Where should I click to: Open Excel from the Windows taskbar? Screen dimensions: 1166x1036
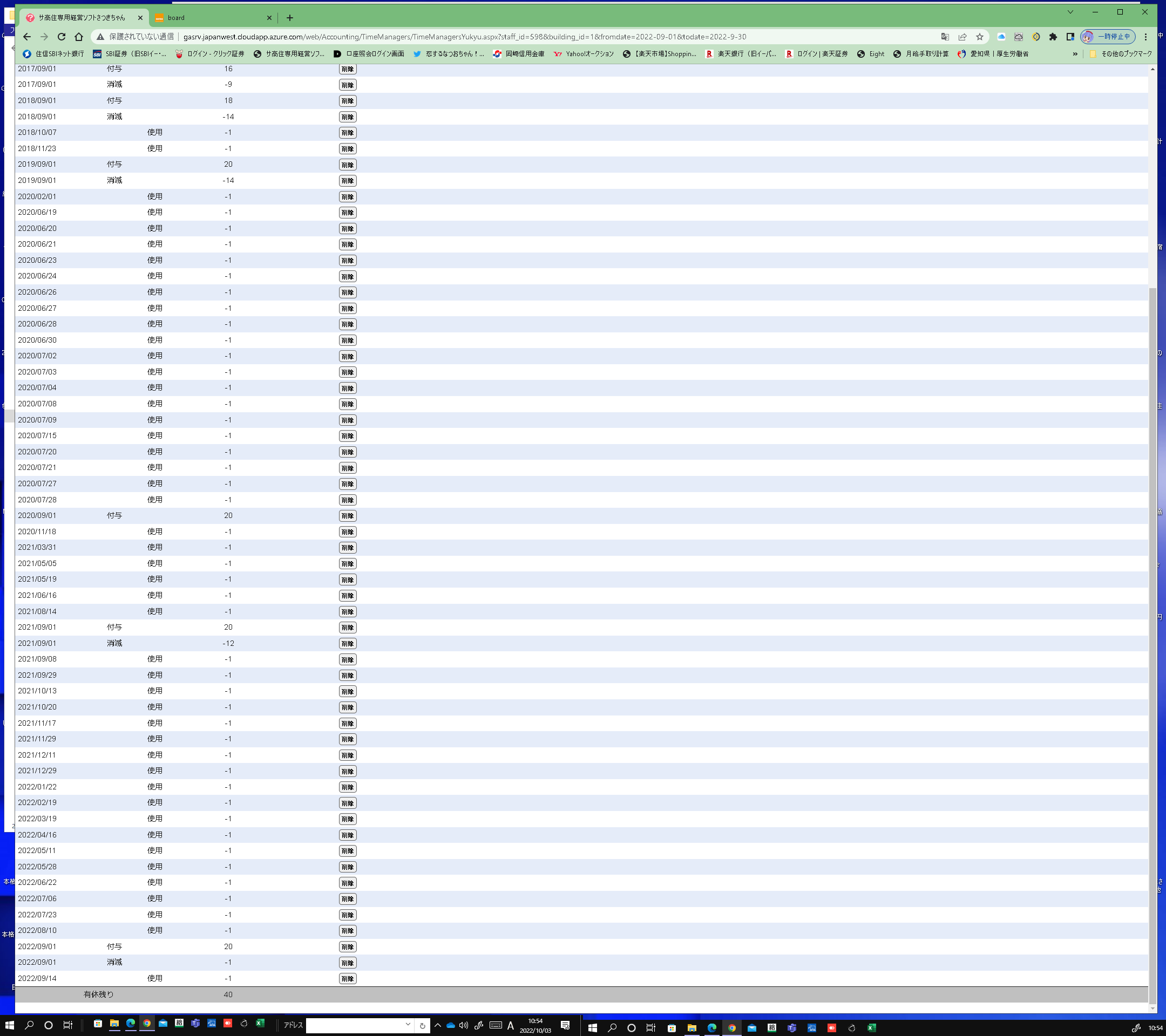click(260, 1024)
